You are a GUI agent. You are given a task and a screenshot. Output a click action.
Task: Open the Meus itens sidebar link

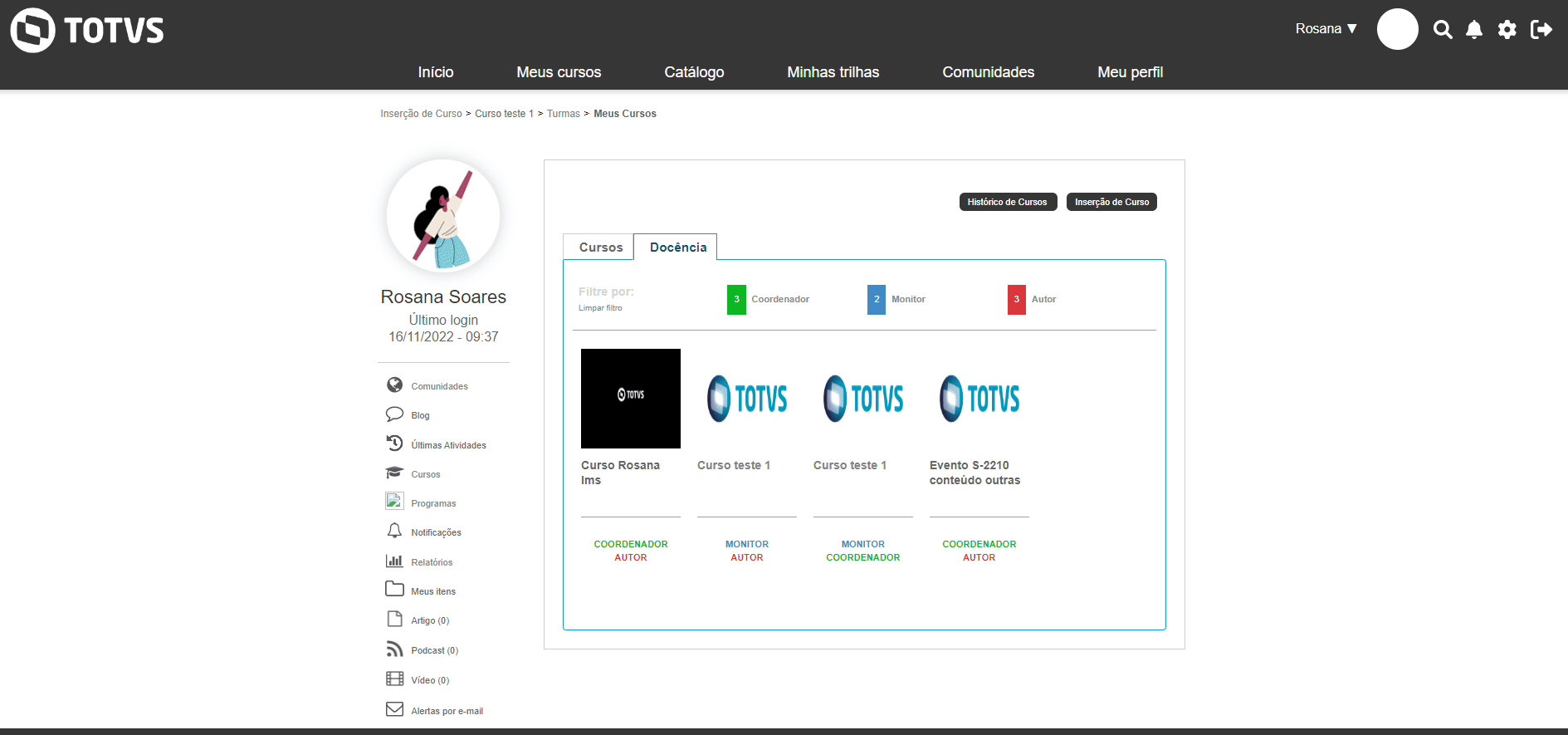pos(433,591)
